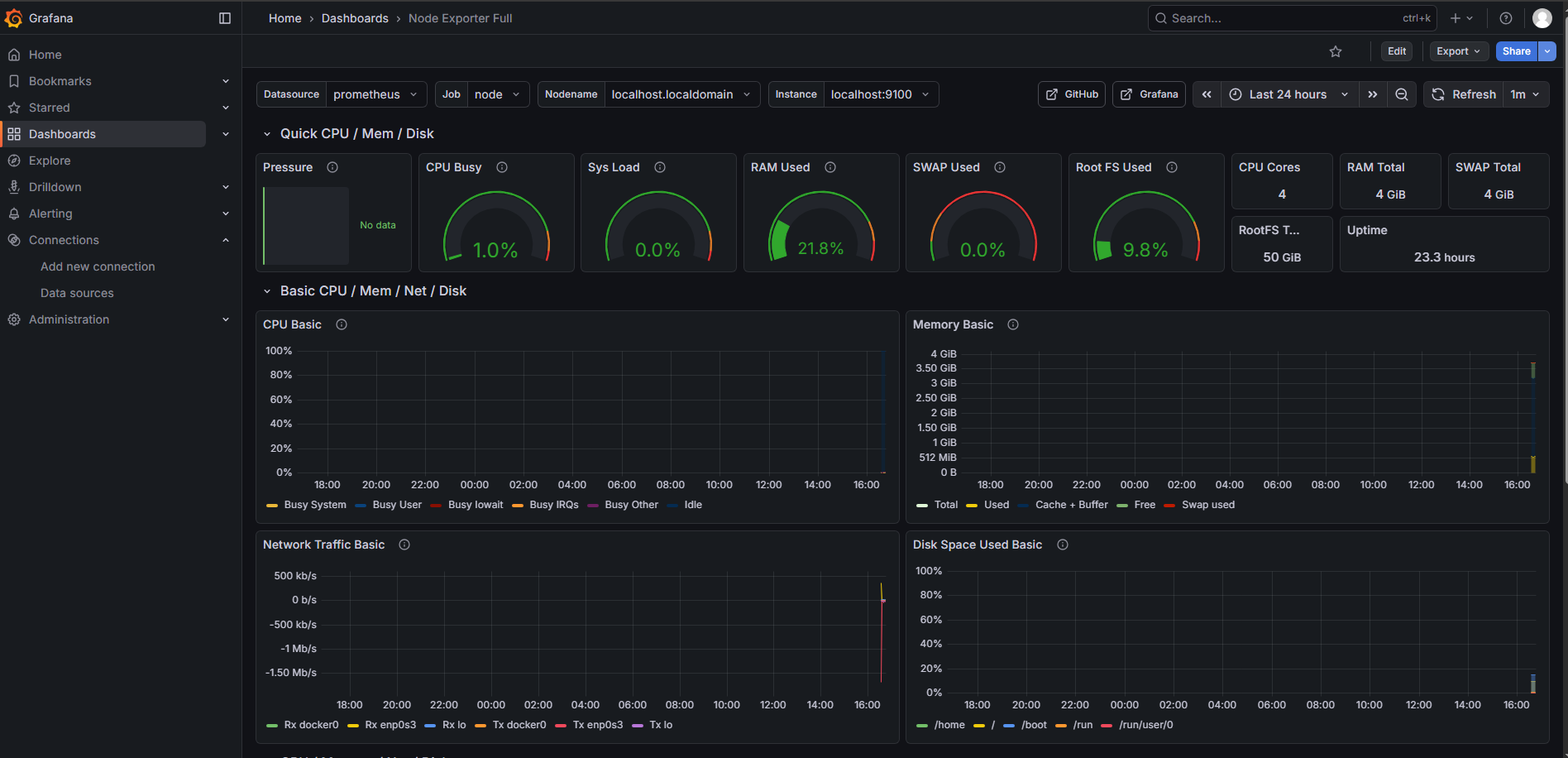
Task: Zoom out the time range
Action: click(1401, 94)
